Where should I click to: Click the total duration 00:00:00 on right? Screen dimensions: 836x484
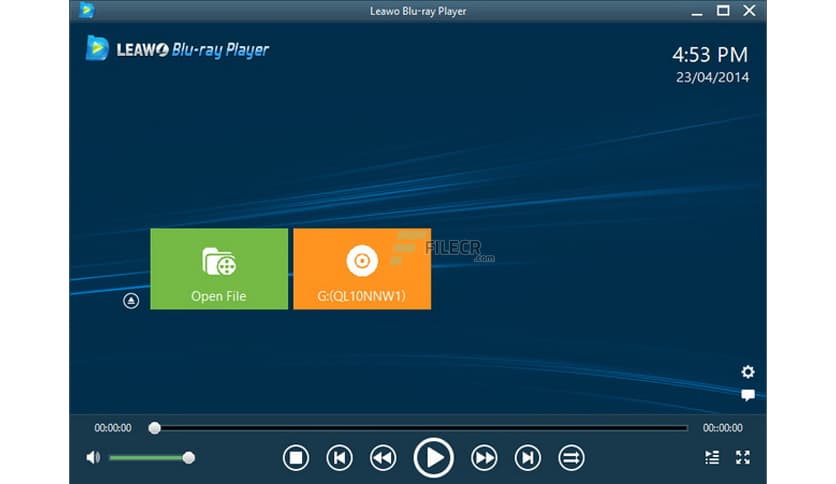722,427
